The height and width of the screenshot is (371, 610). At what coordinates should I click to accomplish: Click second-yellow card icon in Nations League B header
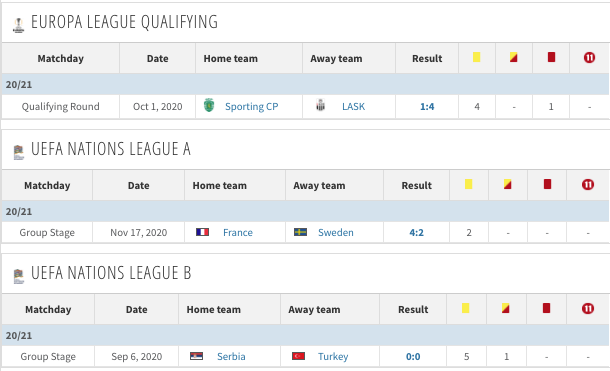pos(505,308)
